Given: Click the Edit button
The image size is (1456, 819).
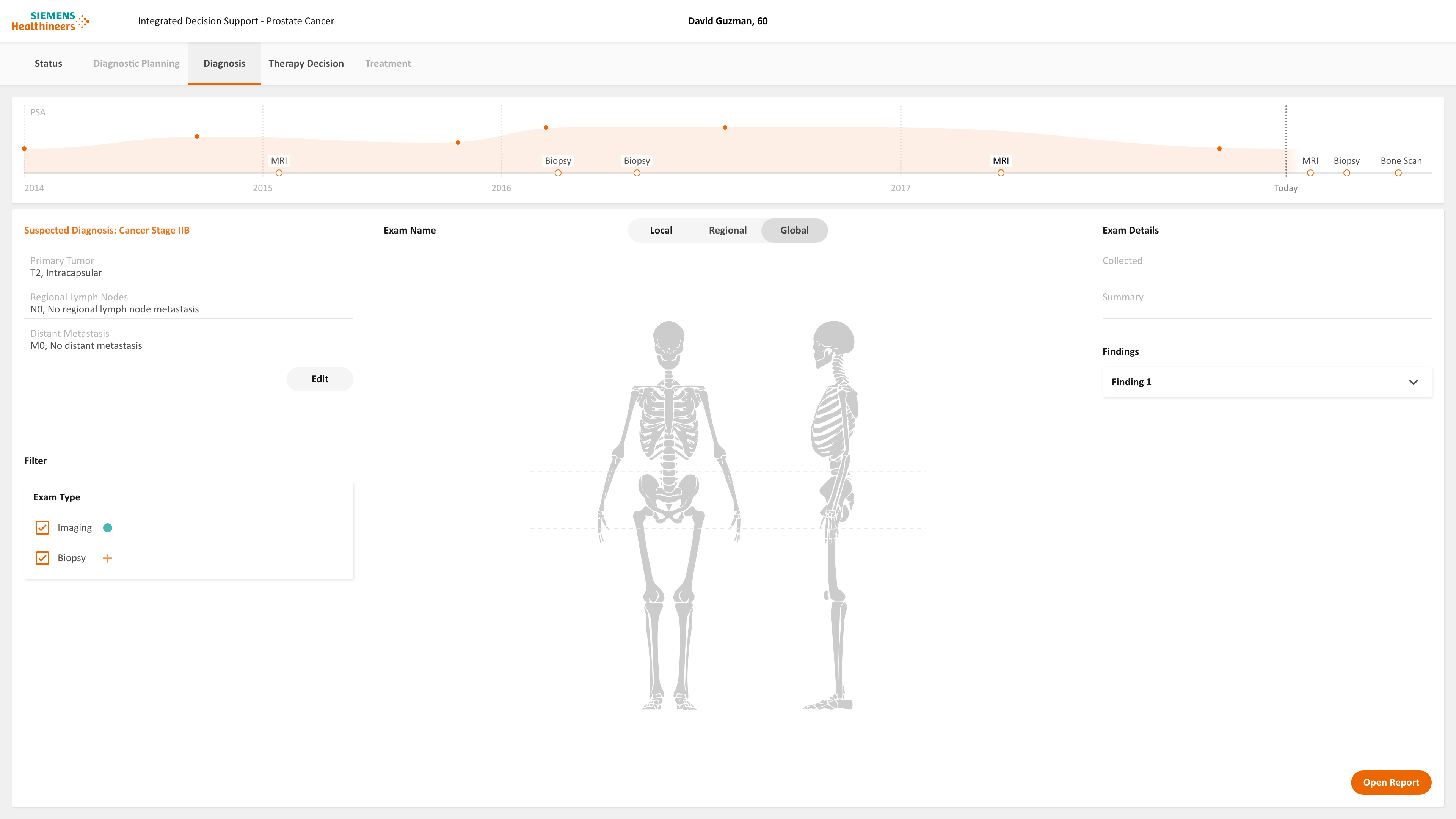Looking at the screenshot, I should pos(320,379).
